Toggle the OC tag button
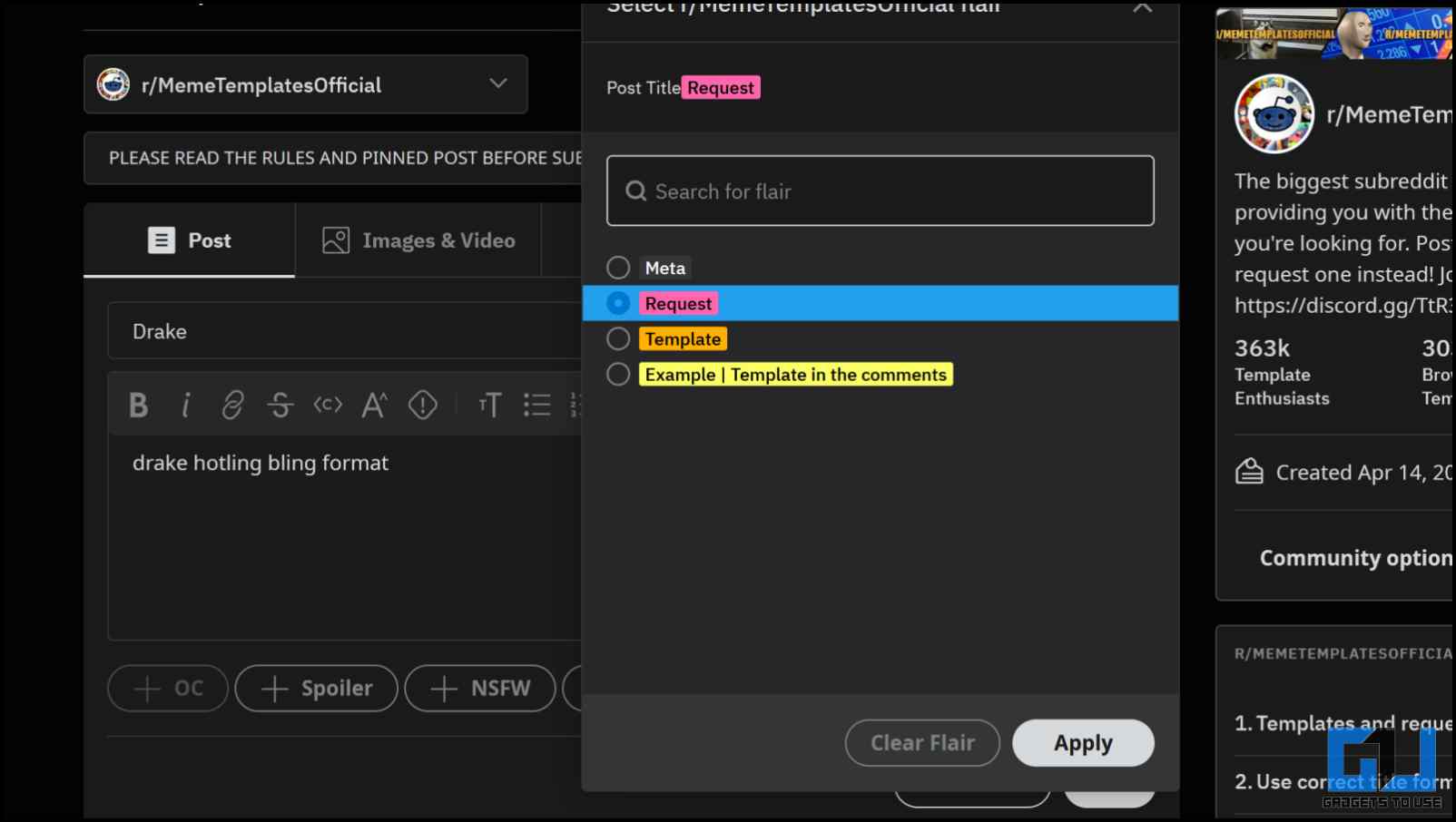The height and width of the screenshot is (822, 1456). click(169, 689)
